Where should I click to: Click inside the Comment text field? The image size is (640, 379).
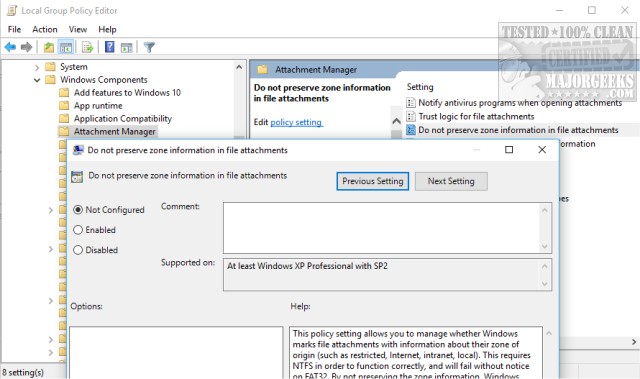[x=382, y=228]
